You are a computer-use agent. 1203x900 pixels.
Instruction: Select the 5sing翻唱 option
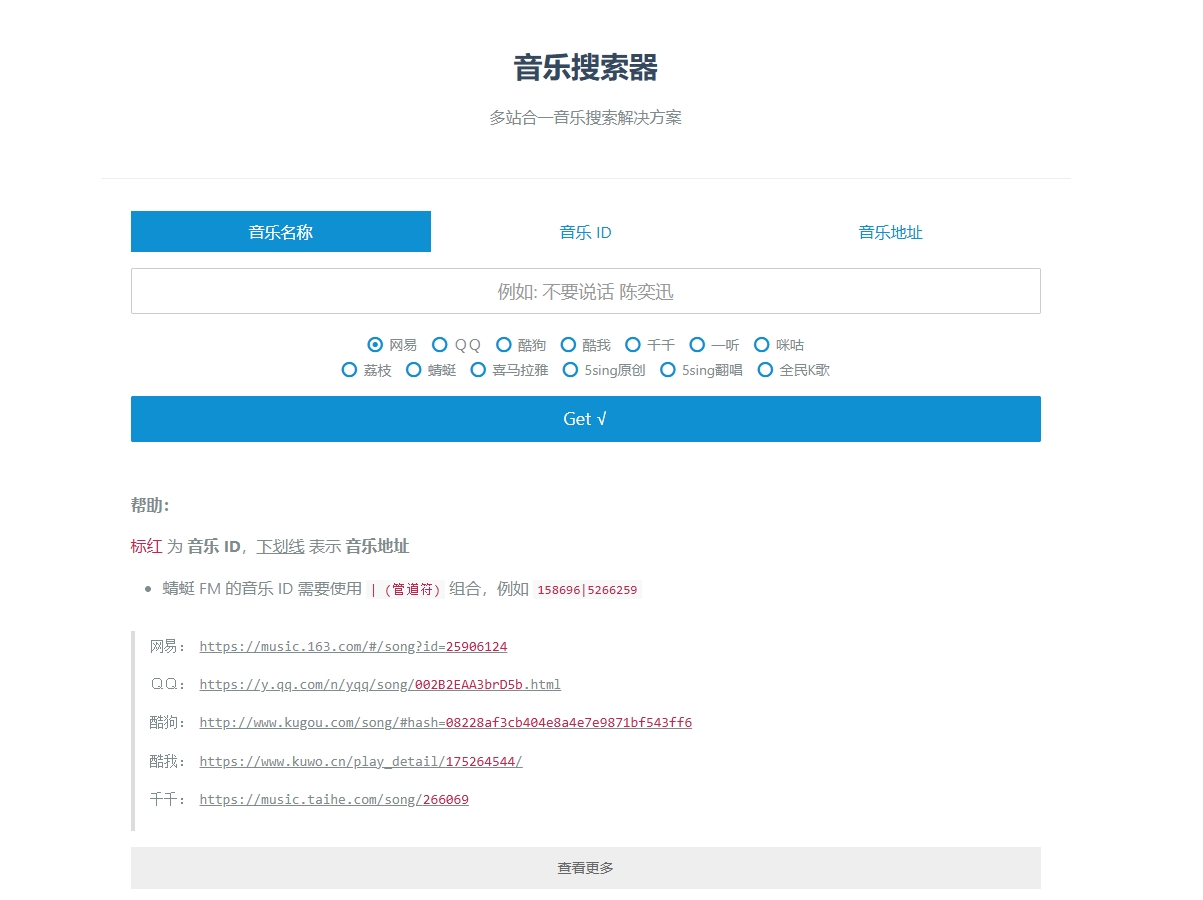tap(667, 369)
